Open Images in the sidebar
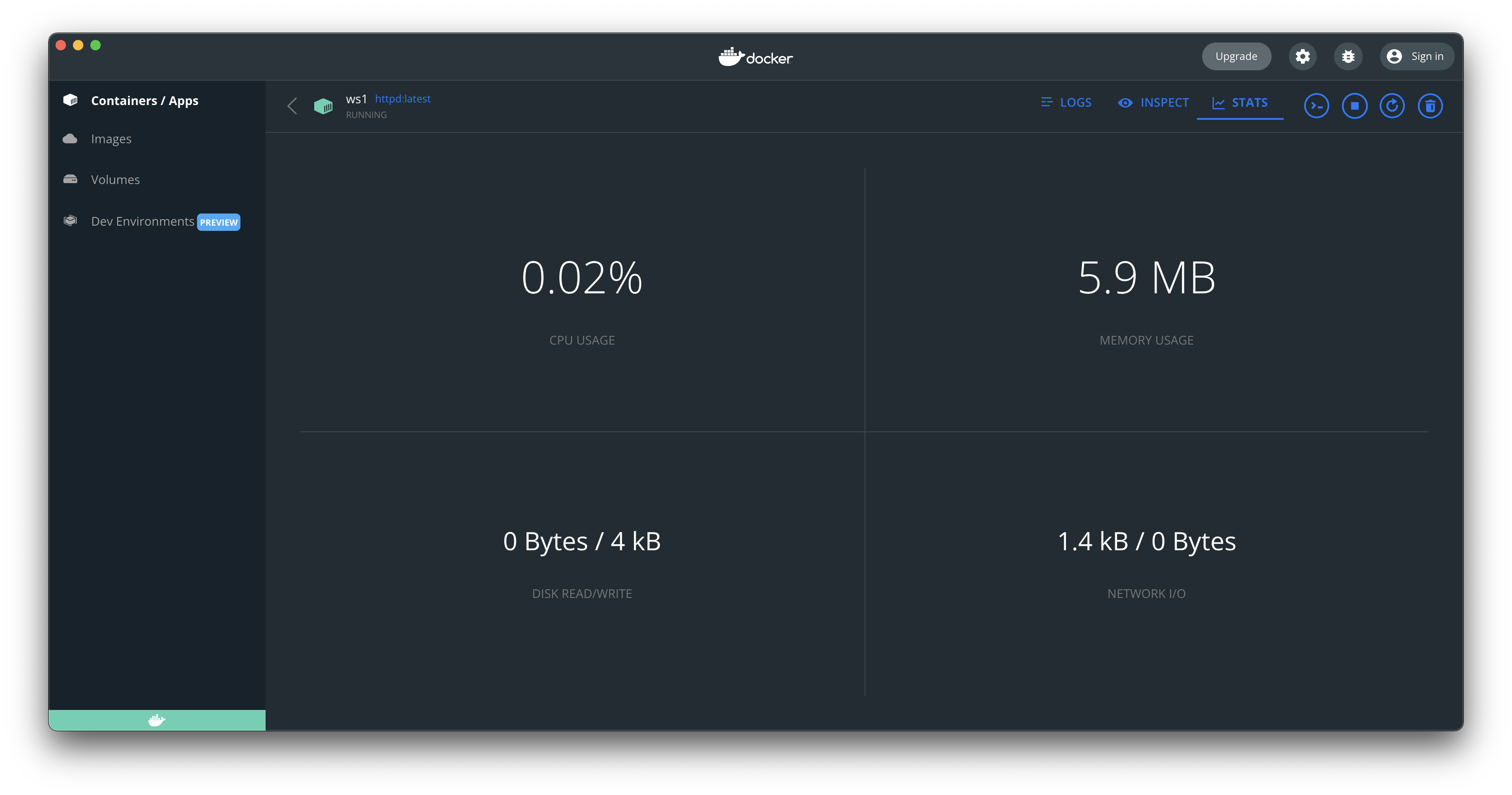The height and width of the screenshot is (795, 1512). point(111,139)
